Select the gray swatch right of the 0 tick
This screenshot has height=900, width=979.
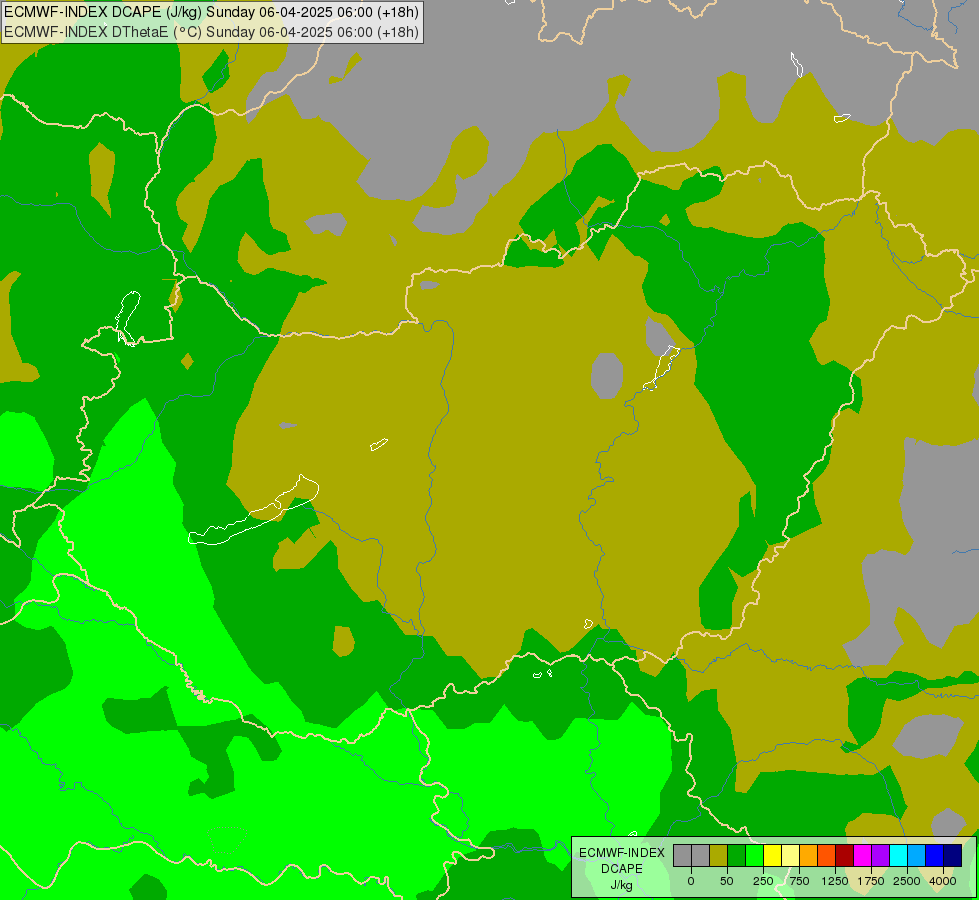pos(701,855)
